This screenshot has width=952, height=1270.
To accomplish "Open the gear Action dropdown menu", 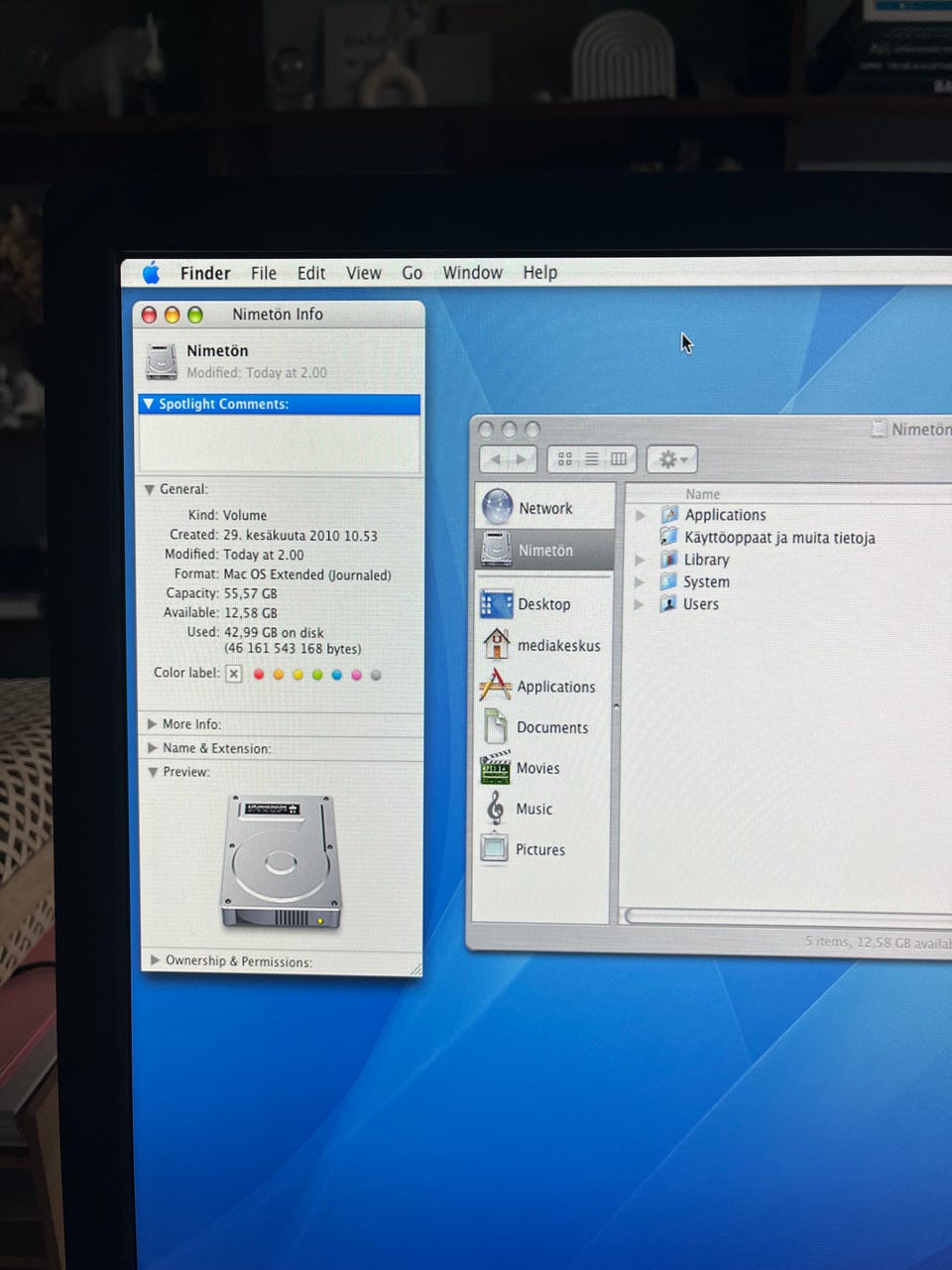I will [x=672, y=459].
